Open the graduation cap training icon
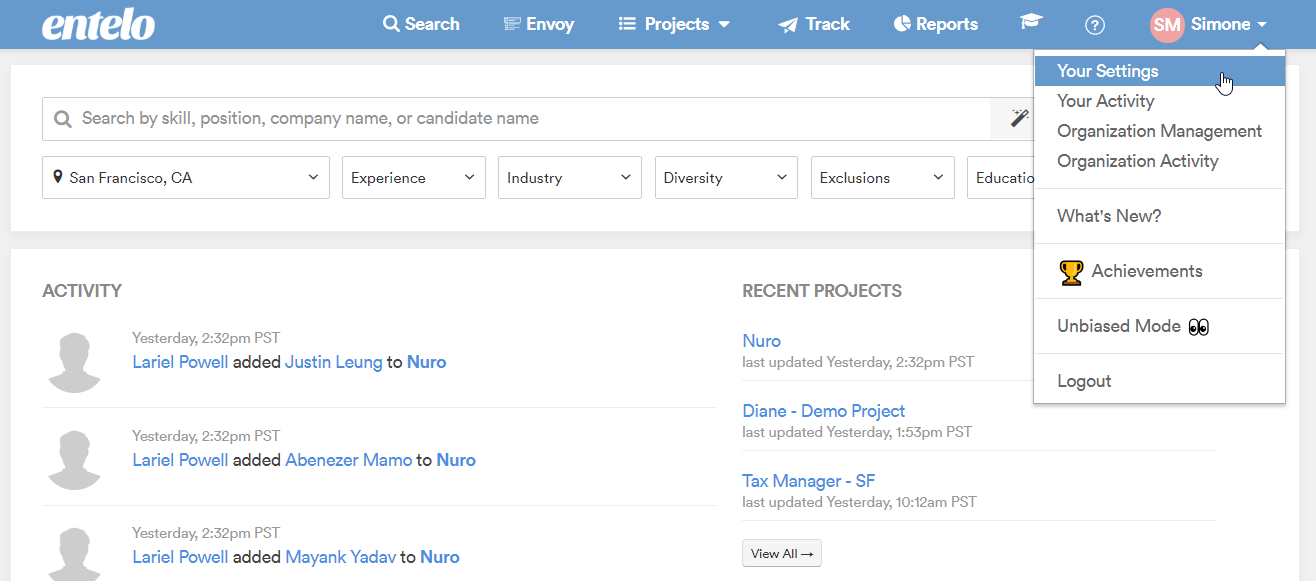 (x=1031, y=23)
